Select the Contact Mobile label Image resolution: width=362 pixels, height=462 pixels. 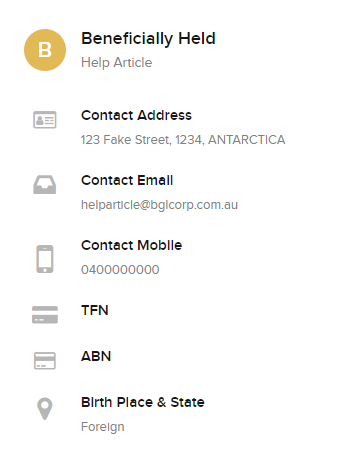[x=132, y=245]
